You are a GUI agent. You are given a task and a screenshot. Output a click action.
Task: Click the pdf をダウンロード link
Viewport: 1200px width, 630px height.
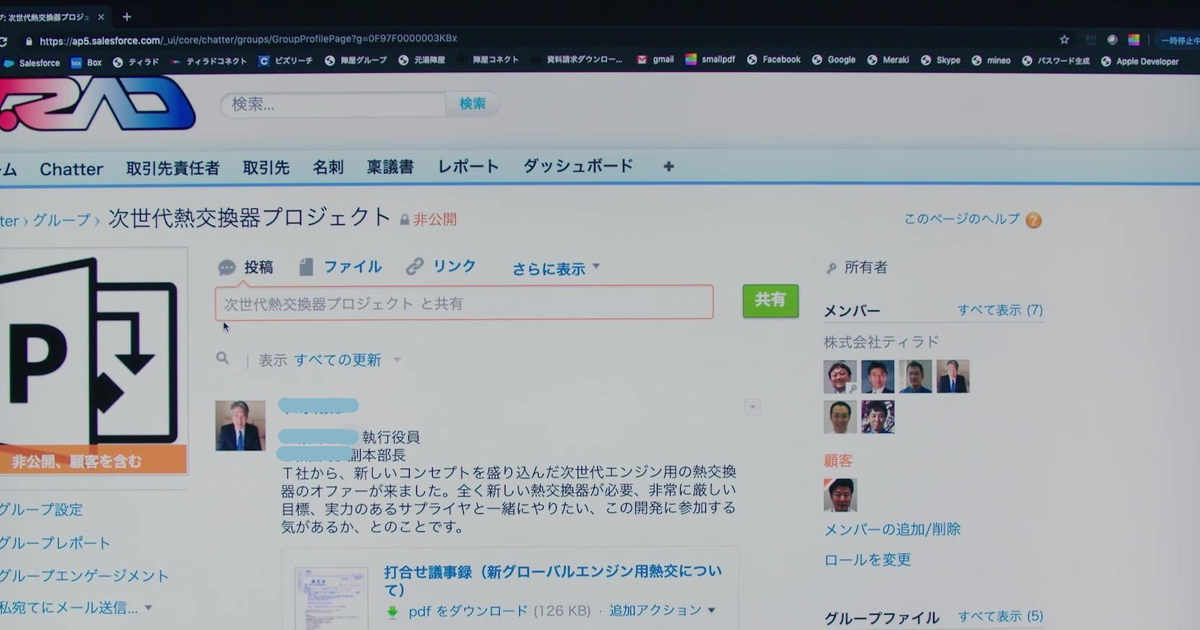pyautogui.click(x=468, y=611)
